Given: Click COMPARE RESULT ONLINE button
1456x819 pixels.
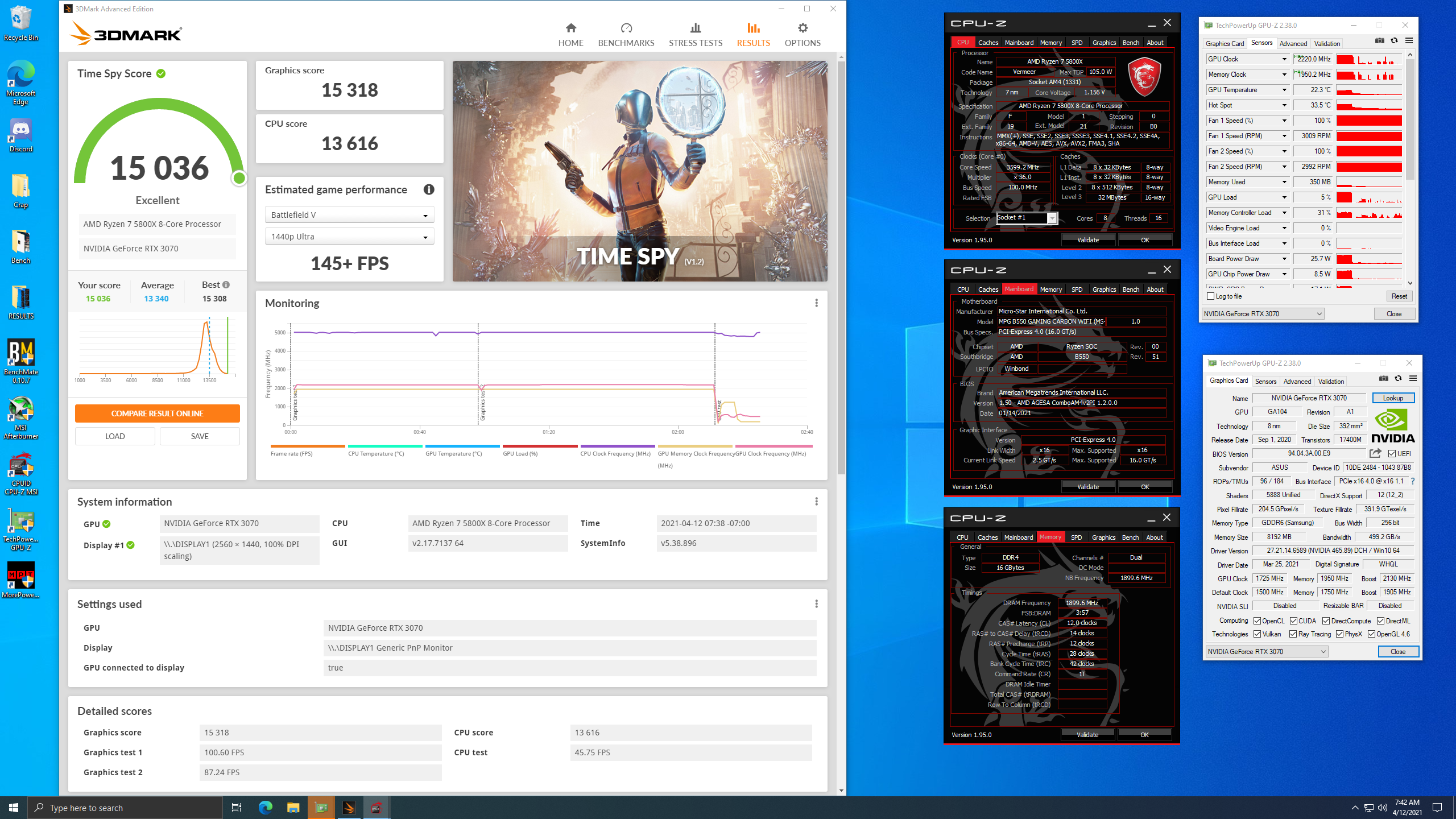Looking at the screenshot, I should point(157,413).
